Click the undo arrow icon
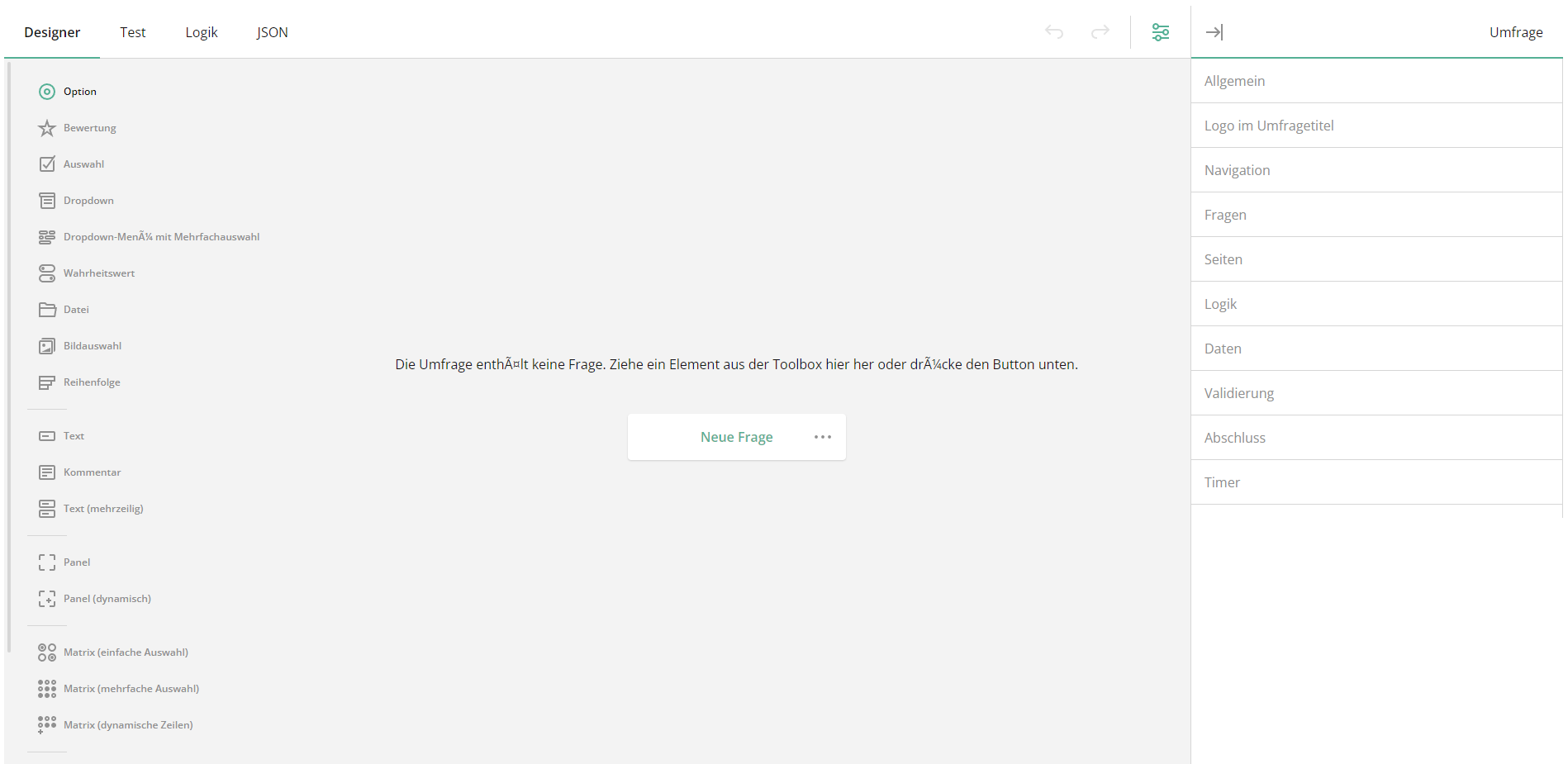This screenshot has height=764, width=1568. point(1054,31)
